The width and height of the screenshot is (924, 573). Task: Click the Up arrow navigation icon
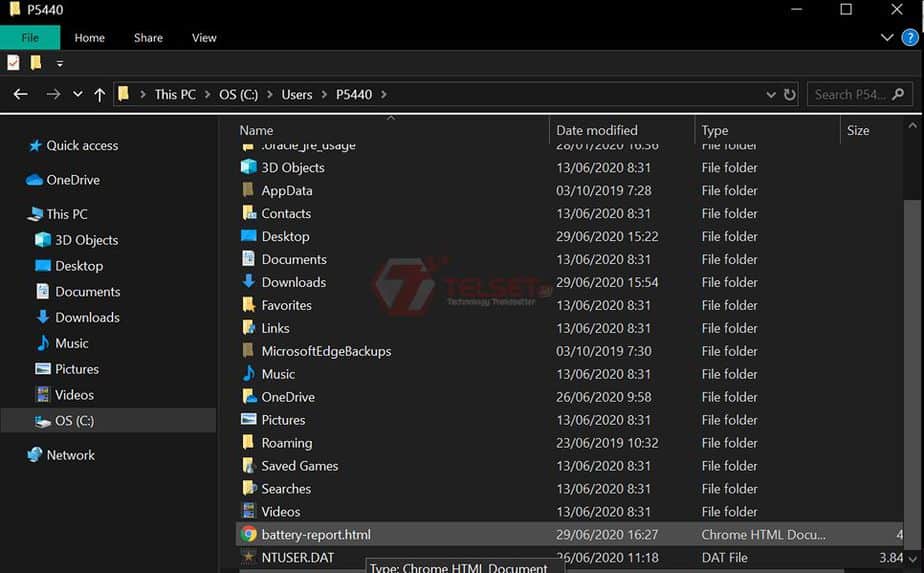99,95
